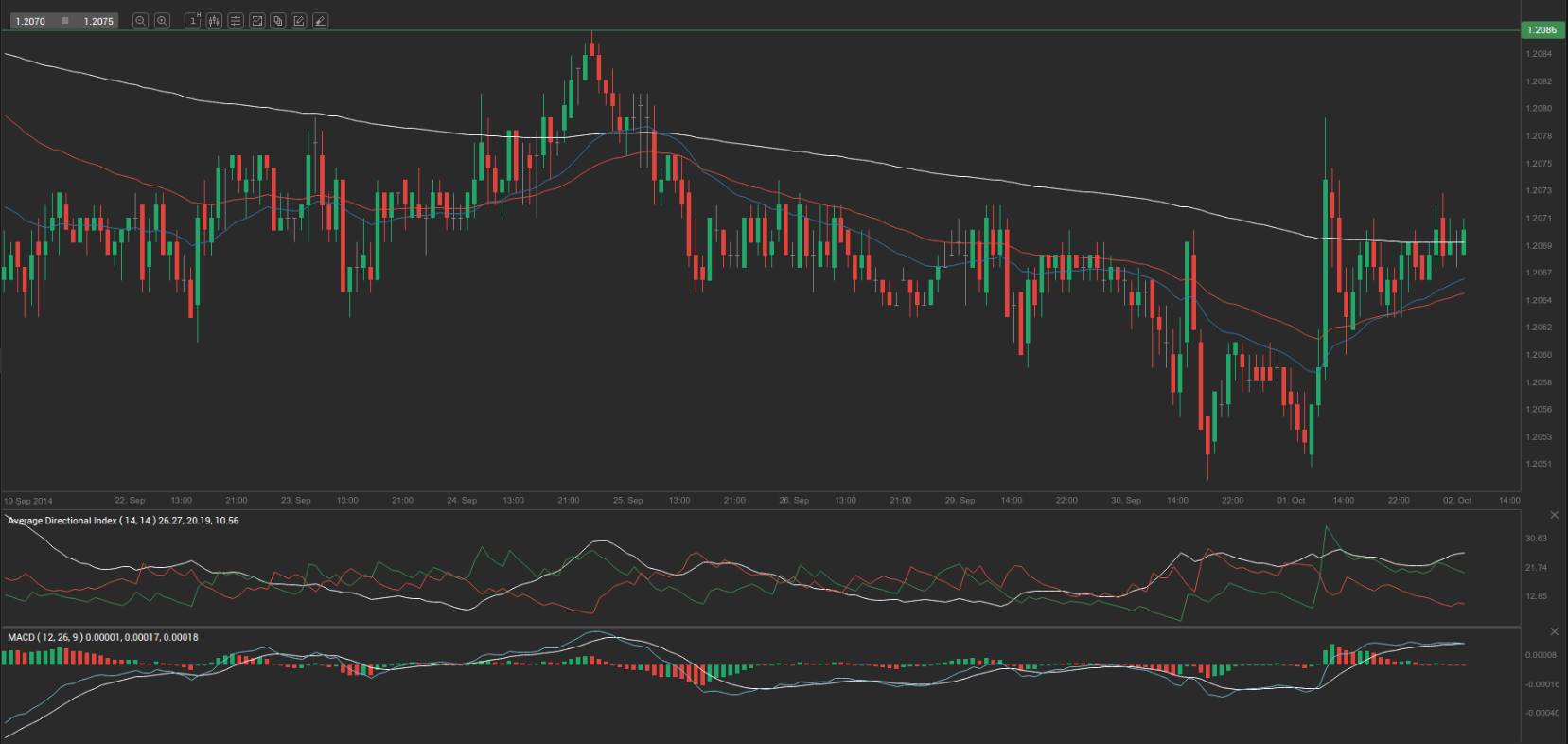The height and width of the screenshot is (744, 1568).
Task: Close the Average Directional Index panel
Action: coord(1554,515)
